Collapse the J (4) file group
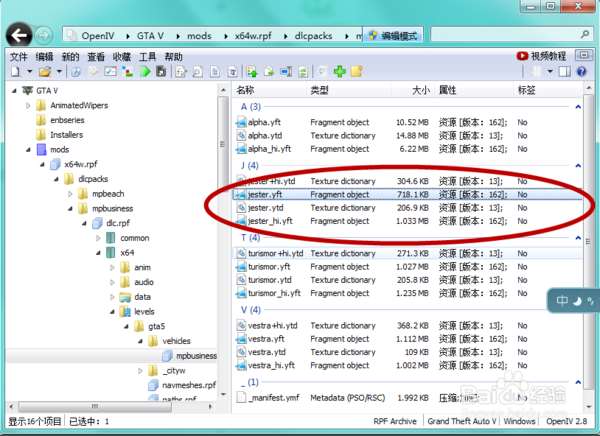The image size is (600, 436). tap(578, 166)
